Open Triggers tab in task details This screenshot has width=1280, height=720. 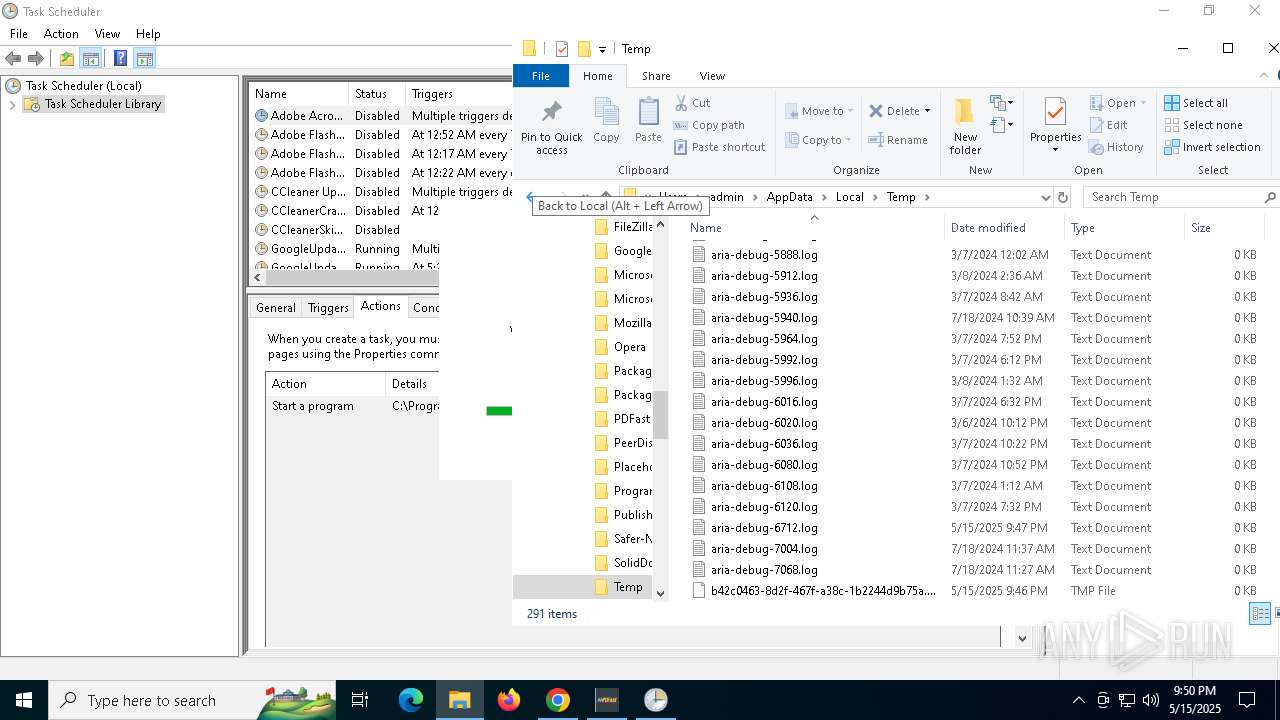pos(328,308)
